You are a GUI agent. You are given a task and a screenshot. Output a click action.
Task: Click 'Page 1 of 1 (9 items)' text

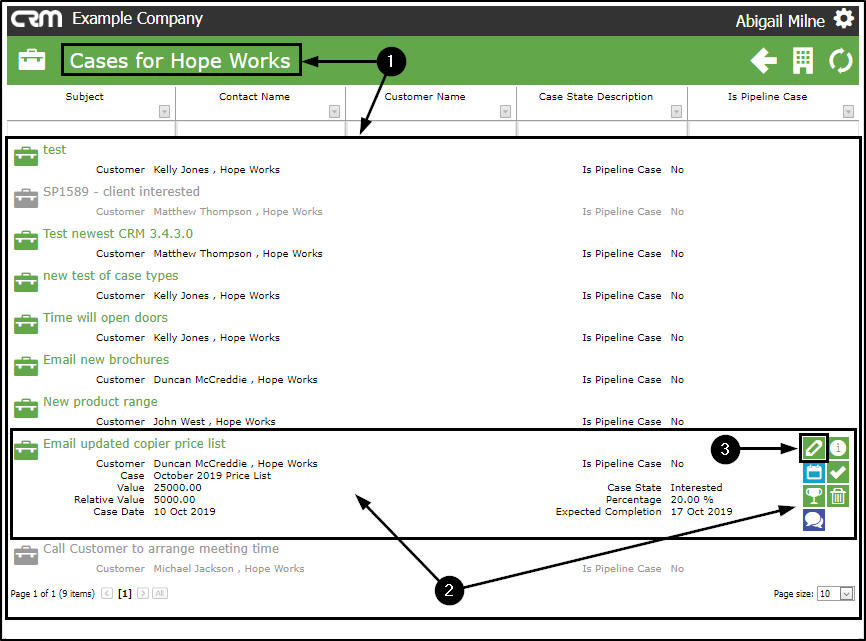click(x=52, y=594)
